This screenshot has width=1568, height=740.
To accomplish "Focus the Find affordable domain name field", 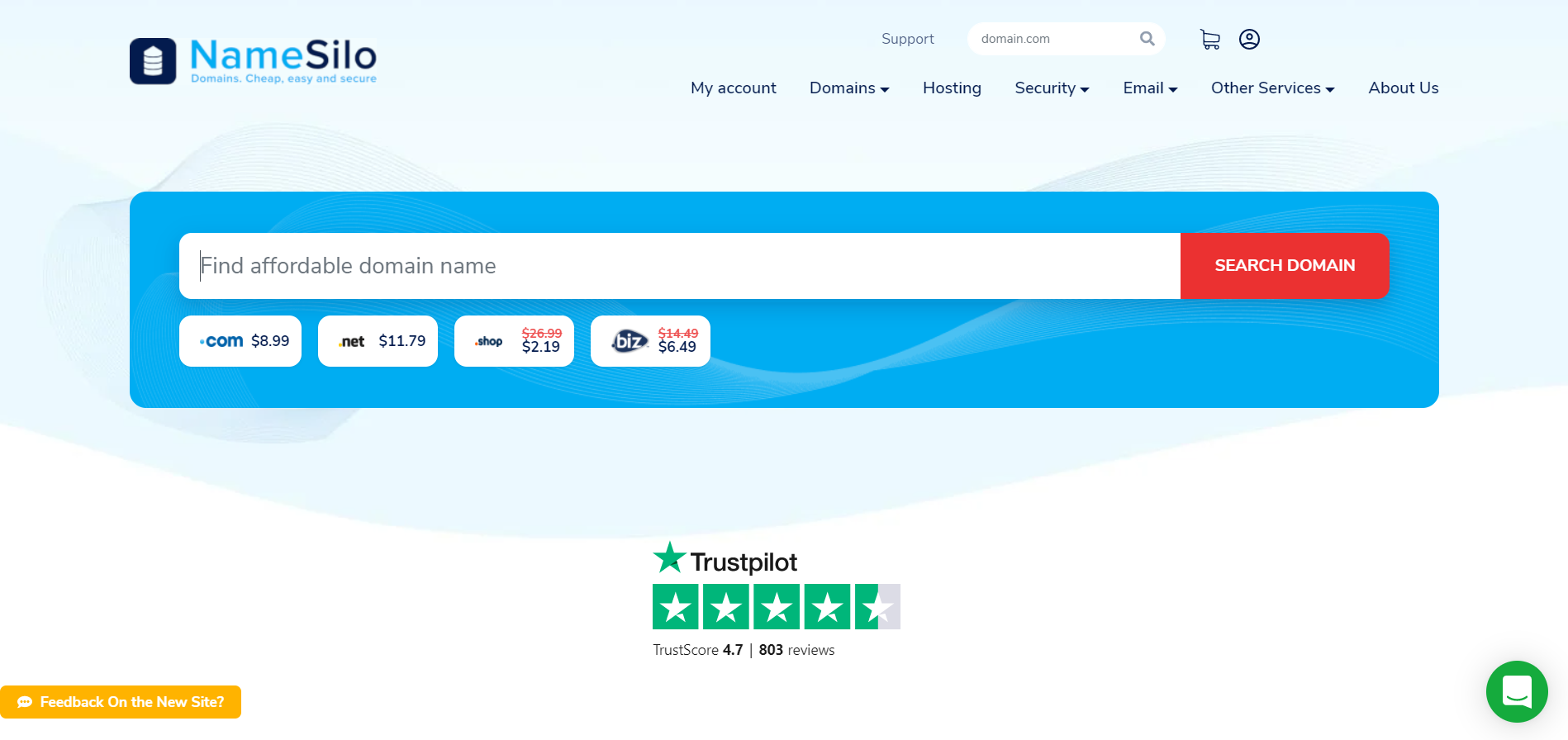I will (x=680, y=266).
